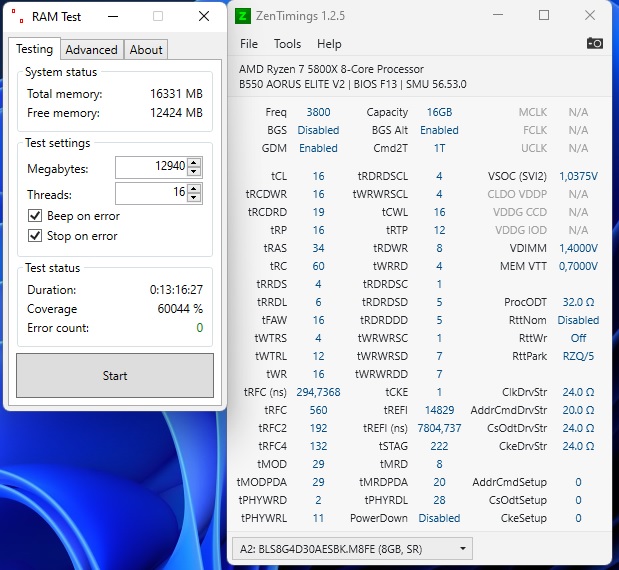
Task: Click the VDIMM value 1,4000V
Action: [x=578, y=248]
